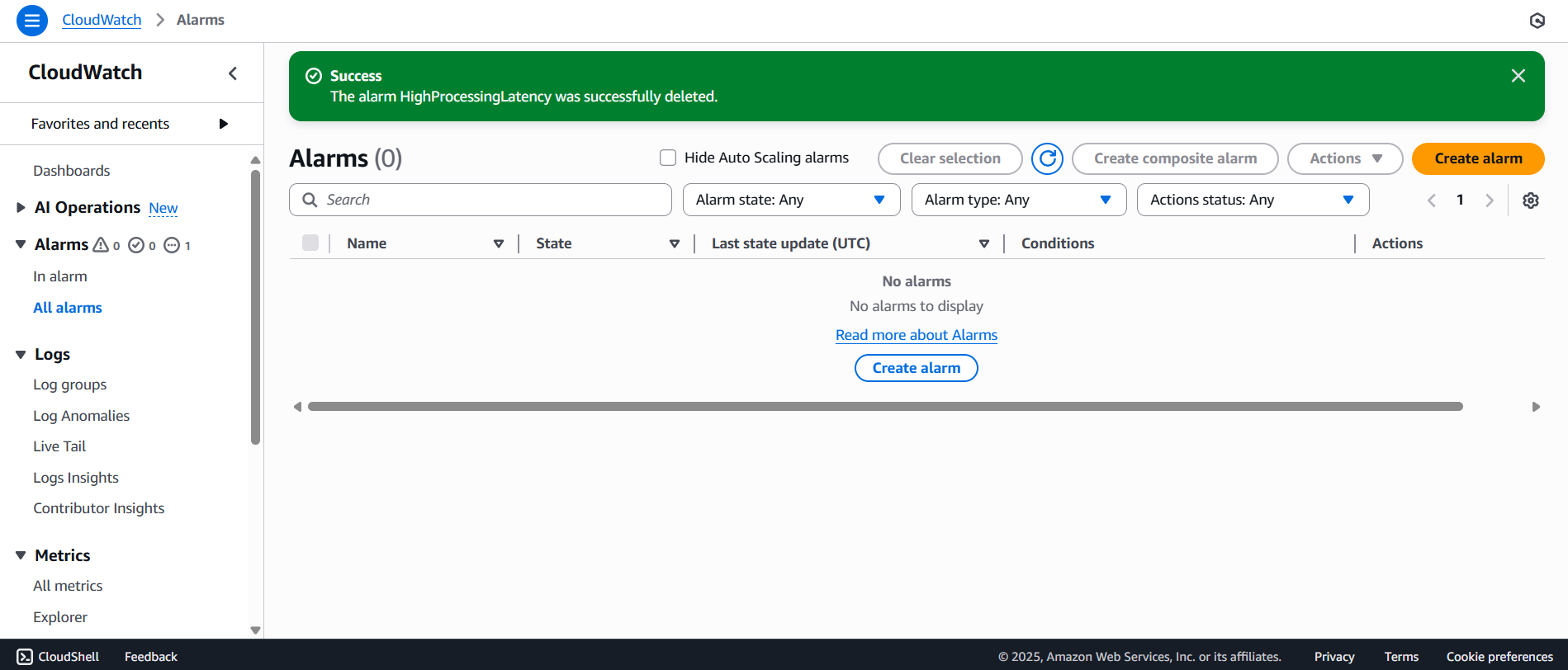
Task: Click the refresh alarms icon
Action: [1047, 158]
